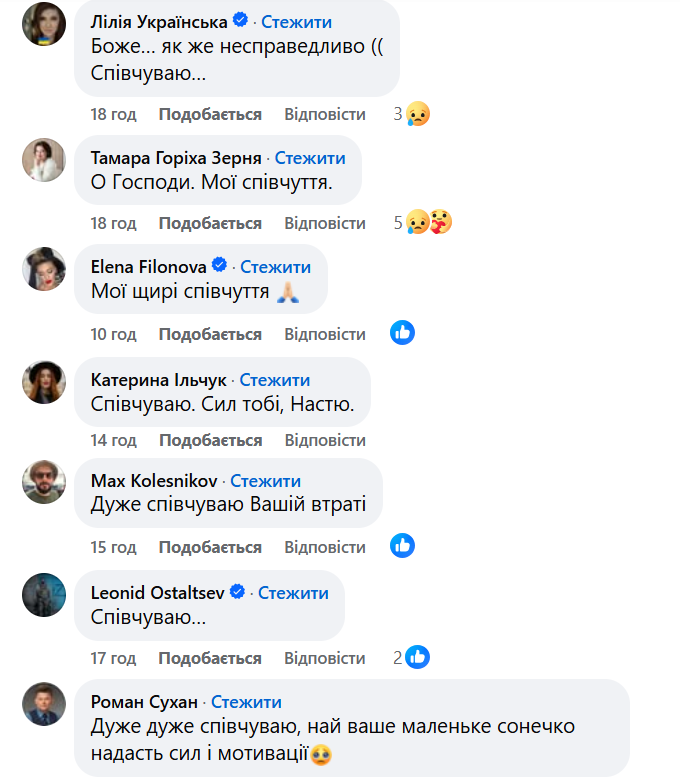
Task: Follow Max Kolesnikov with Стежити link
Action: (x=265, y=481)
